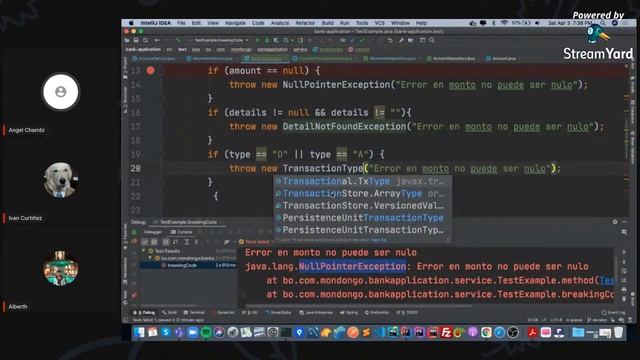Place cursor on line 20 throw statement
Image resolution: width=640 pixels, height=360 pixels.
pyautogui.click(x=394, y=169)
